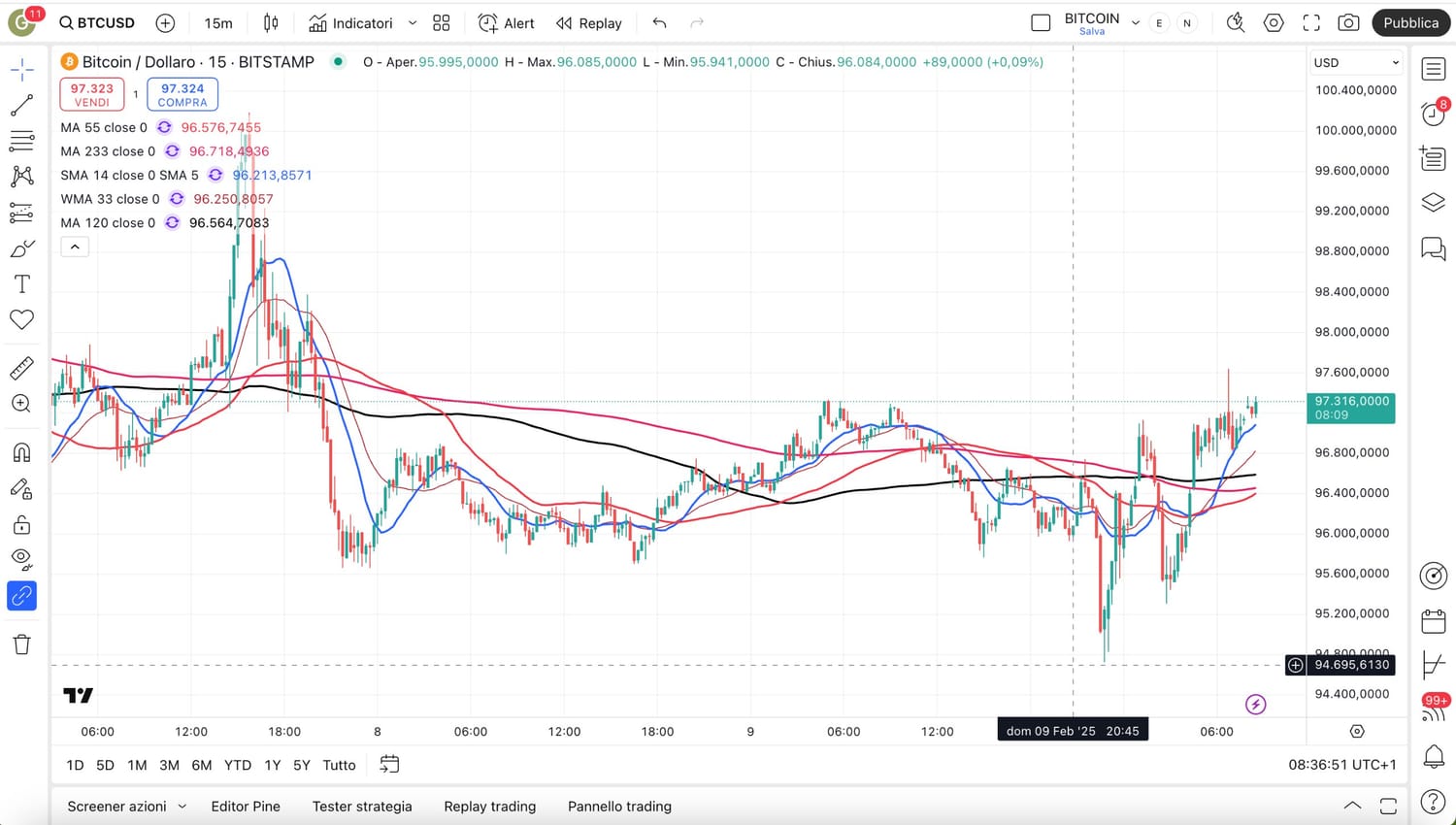
Task: Click the COMPRA buy button
Action: (182, 94)
